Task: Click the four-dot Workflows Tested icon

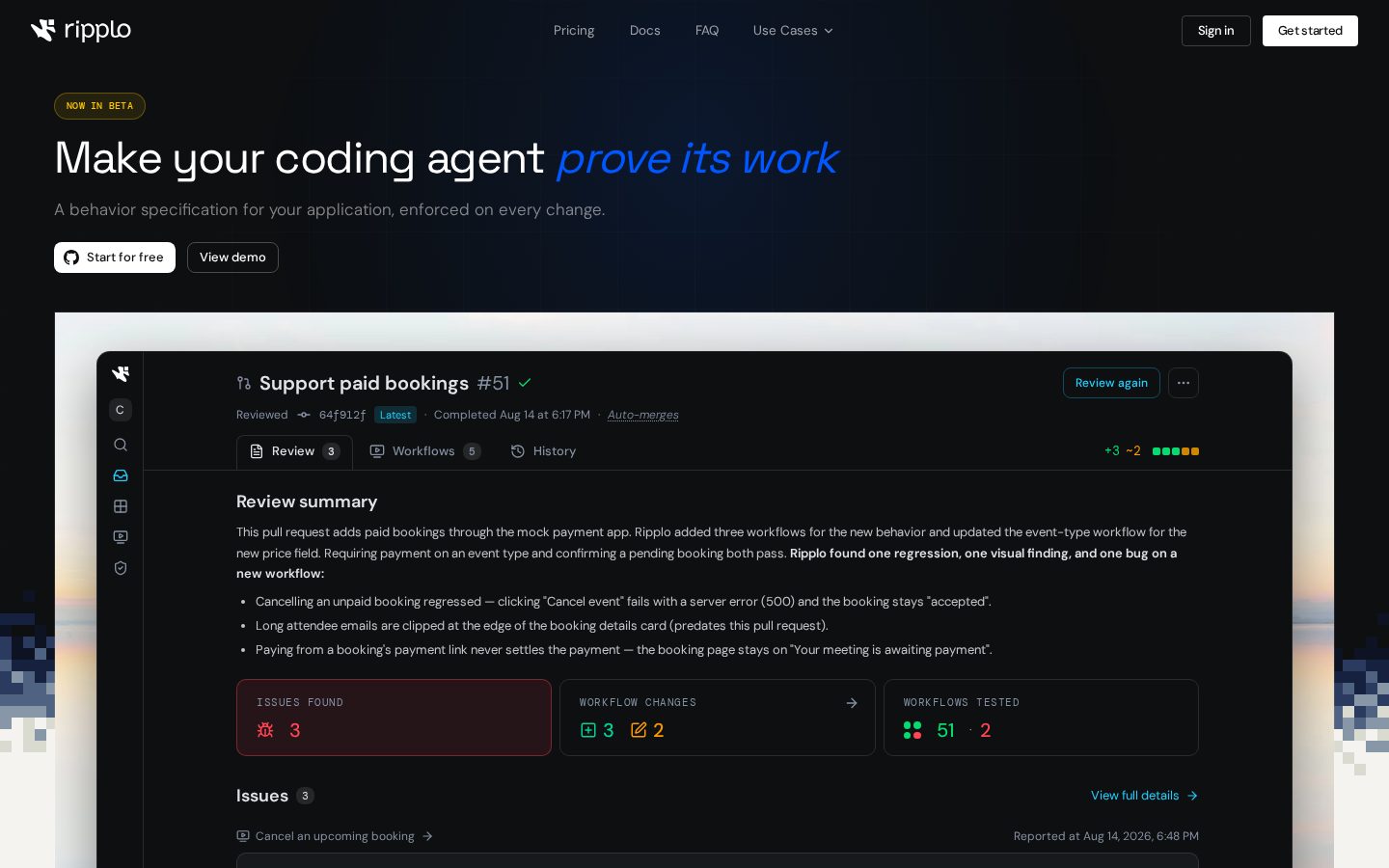Action: pos(912,730)
